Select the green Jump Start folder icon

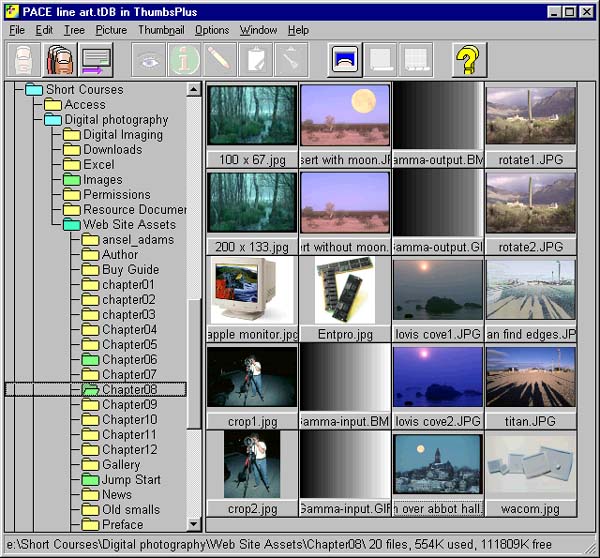tap(90, 480)
